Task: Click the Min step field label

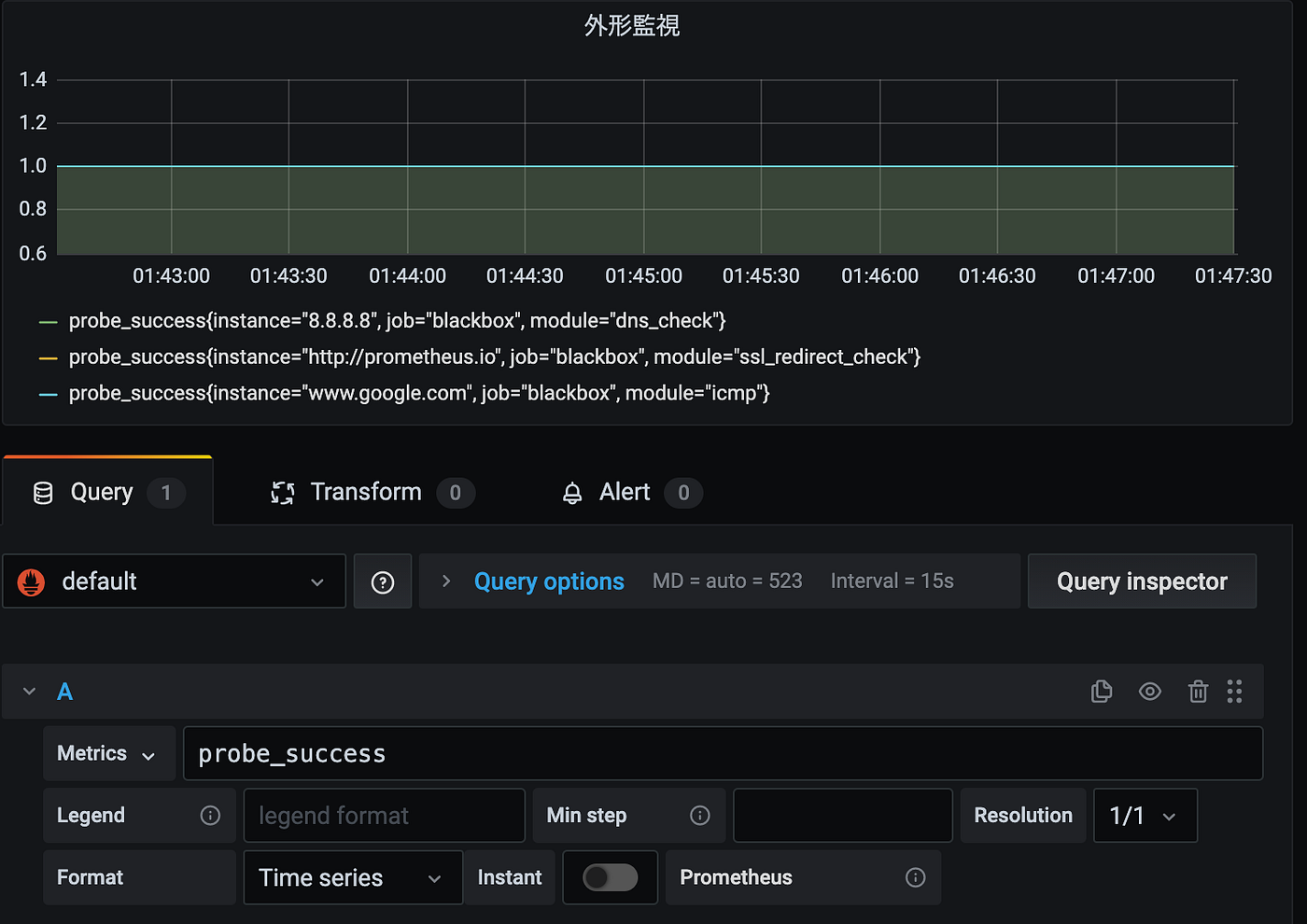Action: [586, 816]
